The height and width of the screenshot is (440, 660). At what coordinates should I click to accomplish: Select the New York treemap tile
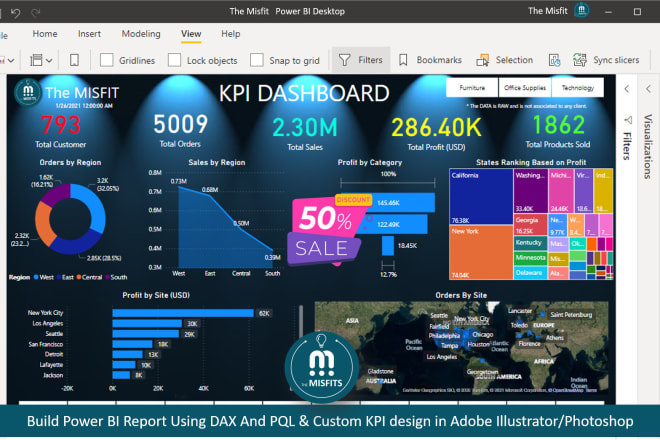(x=481, y=252)
